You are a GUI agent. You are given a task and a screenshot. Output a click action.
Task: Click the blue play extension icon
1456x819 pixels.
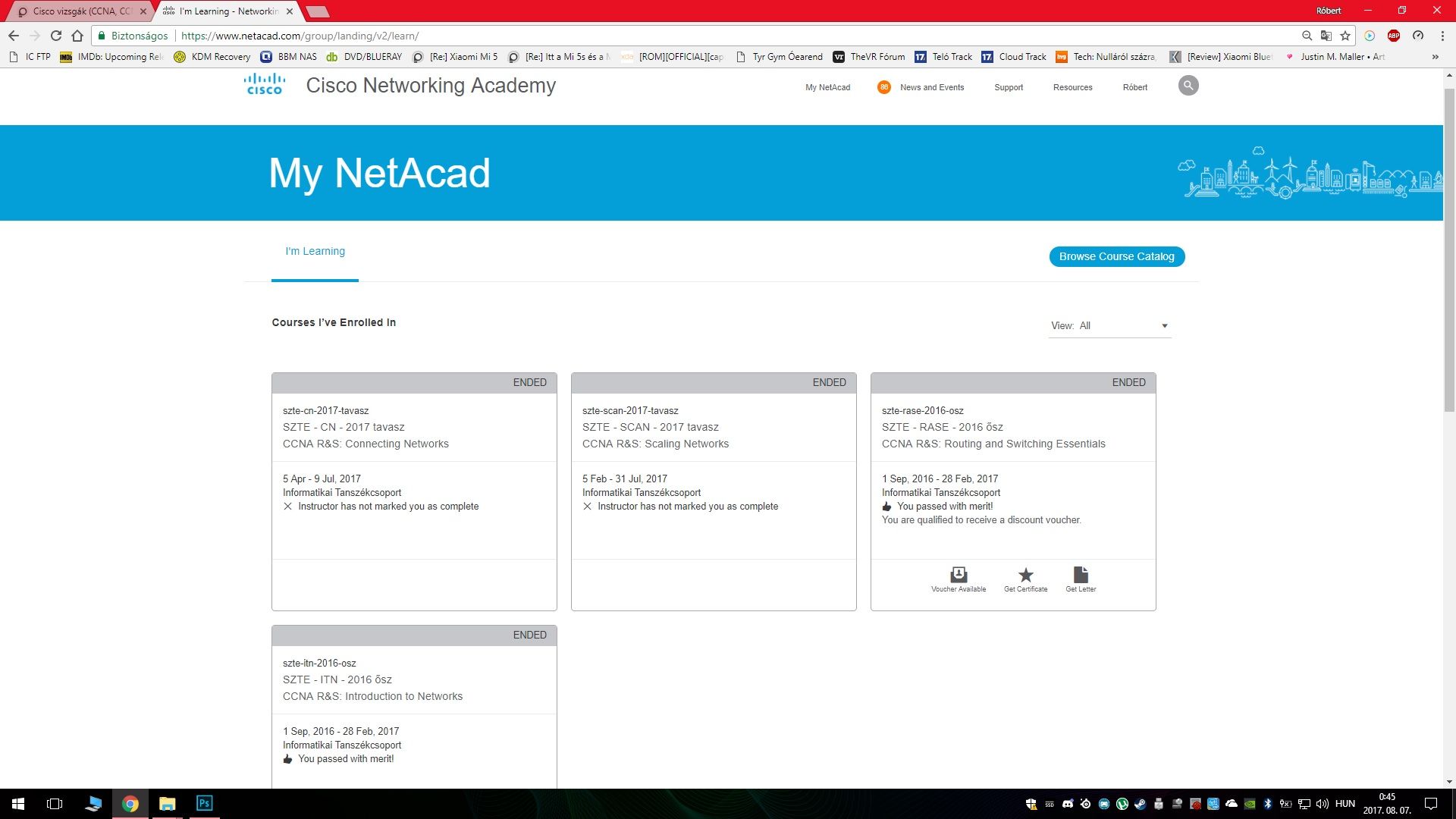tap(1370, 36)
